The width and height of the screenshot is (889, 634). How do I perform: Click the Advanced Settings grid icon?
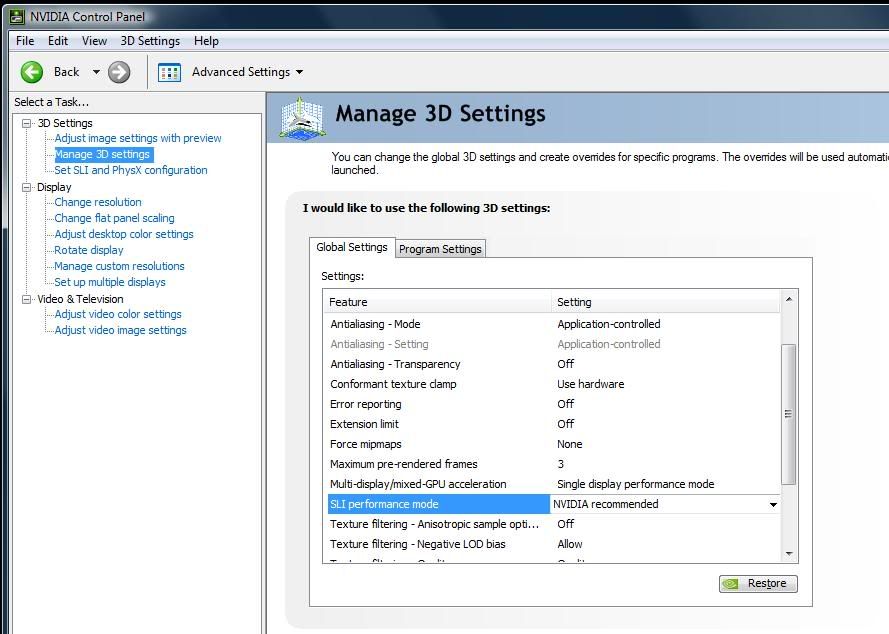[169, 73]
